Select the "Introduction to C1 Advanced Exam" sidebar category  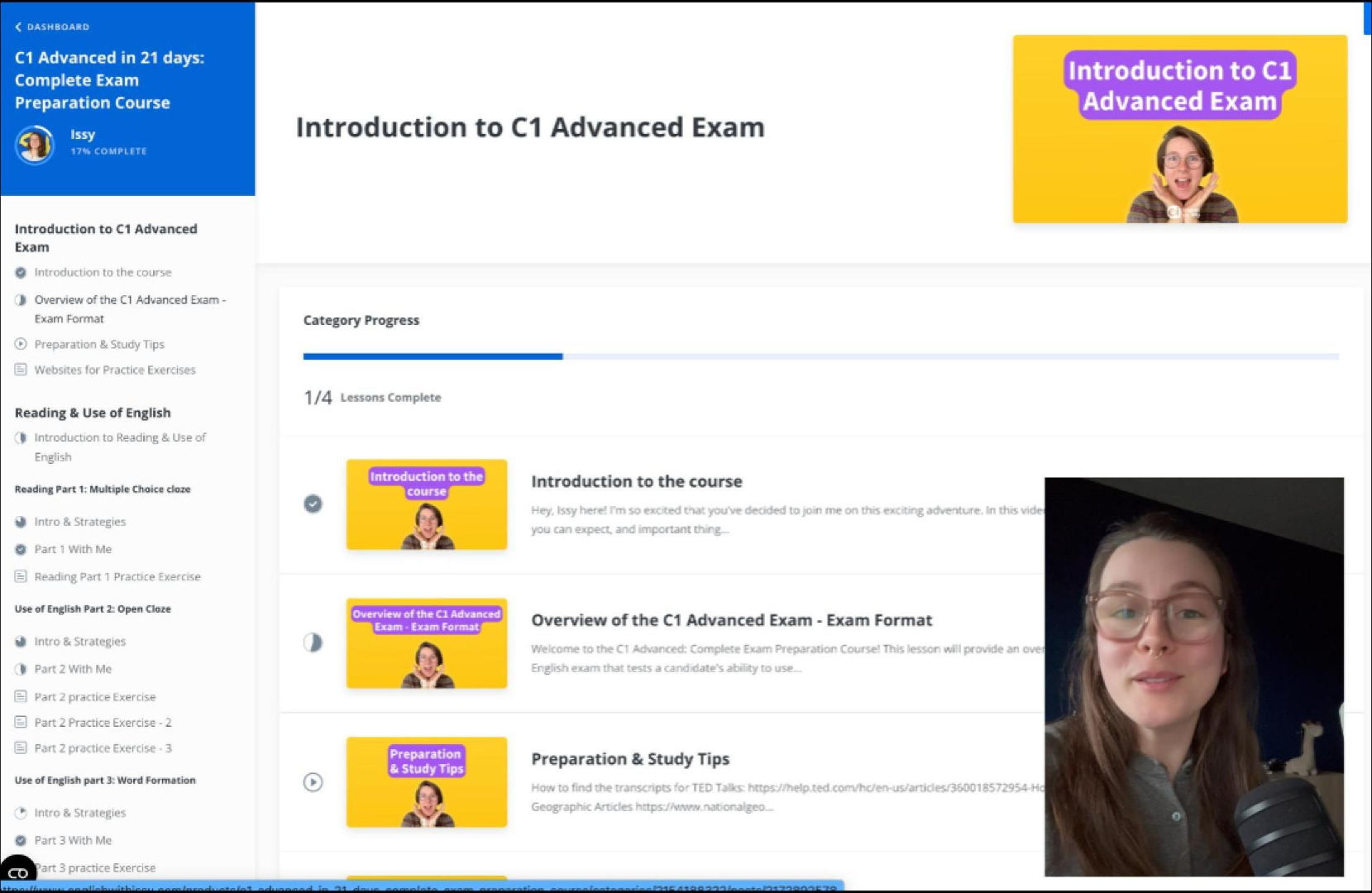click(106, 237)
